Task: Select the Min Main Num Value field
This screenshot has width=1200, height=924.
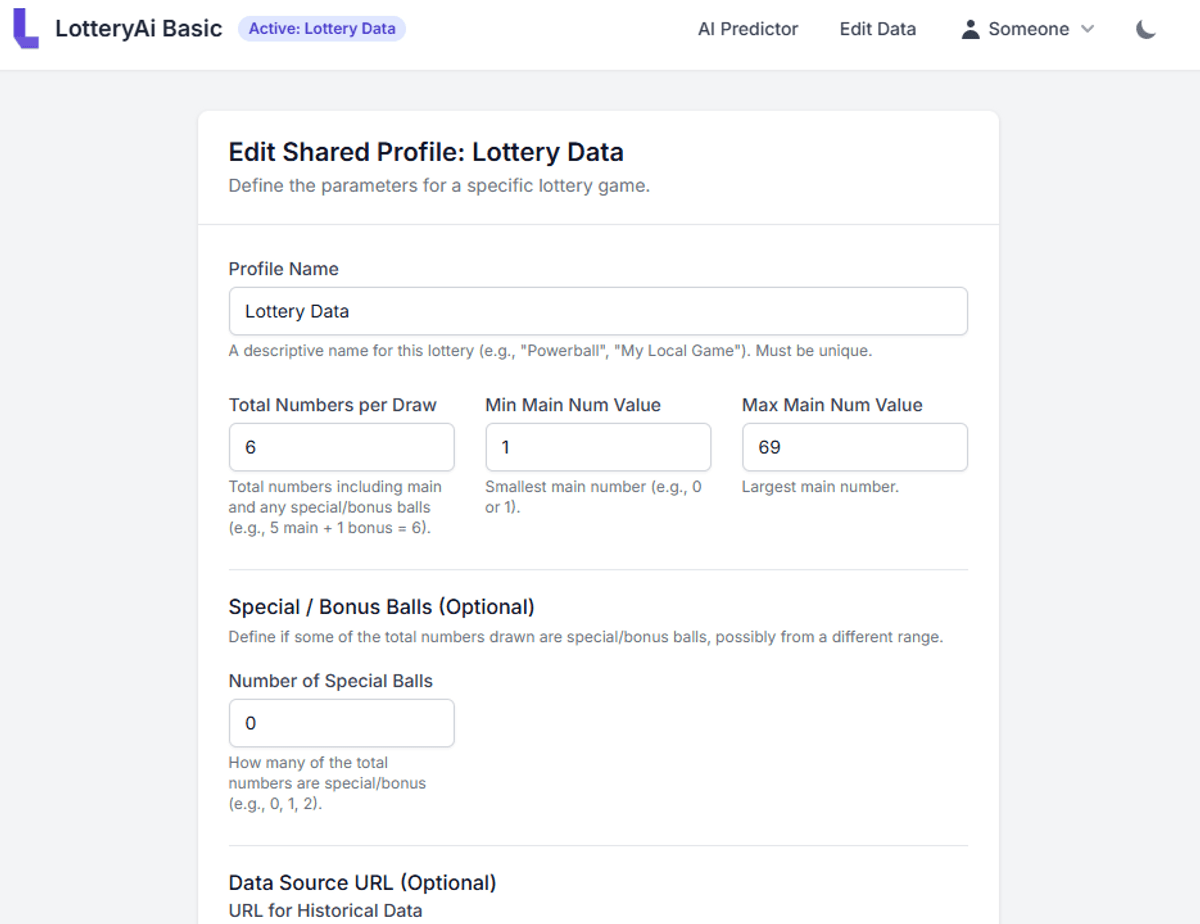Action: [x=598, y=447]
